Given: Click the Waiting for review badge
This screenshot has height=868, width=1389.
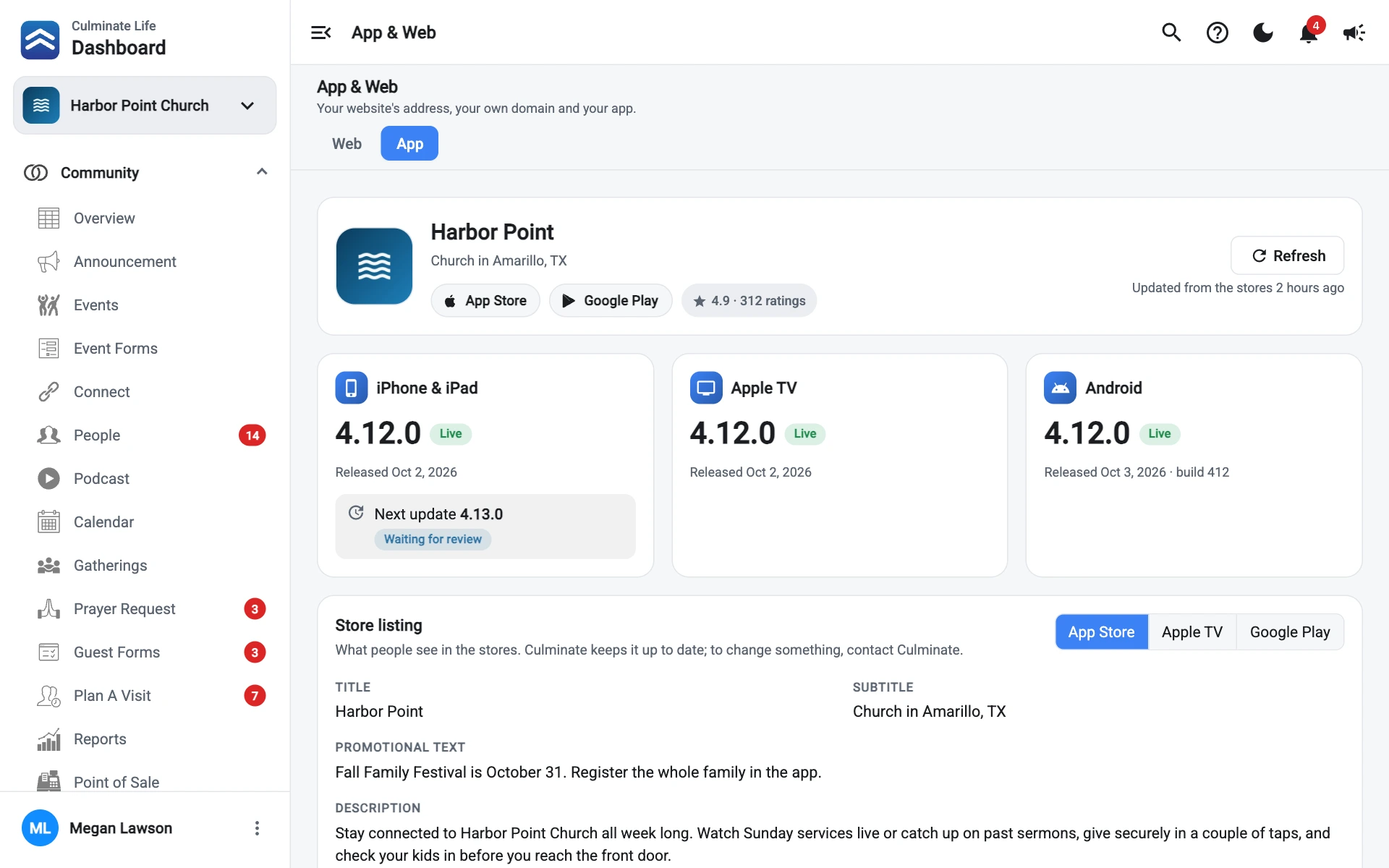Looking at the screenshot, I should [x=433, y=540].
